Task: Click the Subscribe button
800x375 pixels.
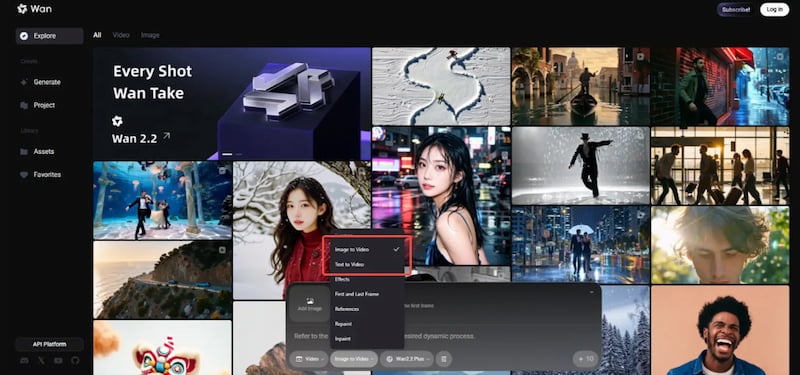Action: tap(736, 10)
